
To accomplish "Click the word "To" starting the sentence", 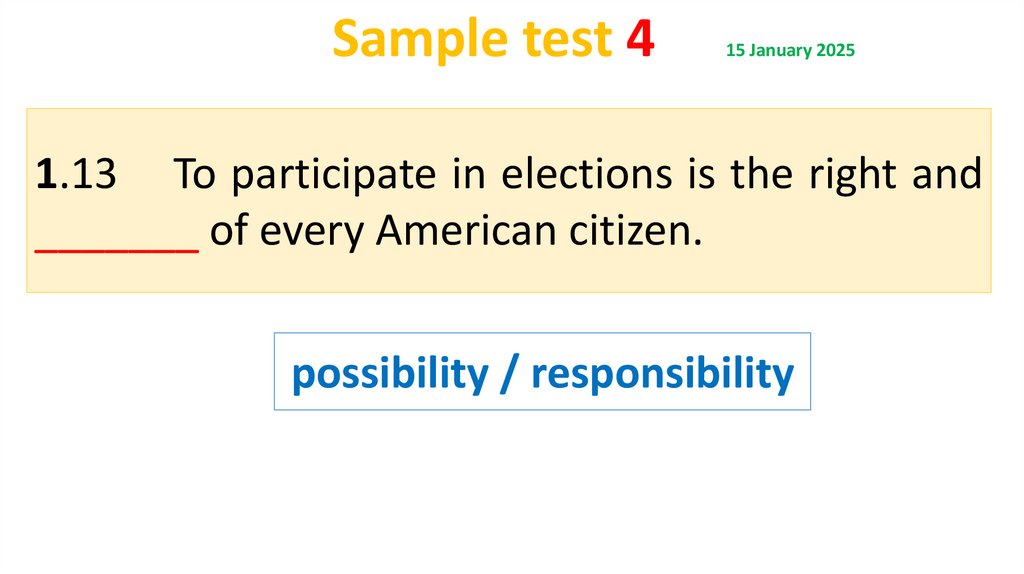I will coord(195,175).
